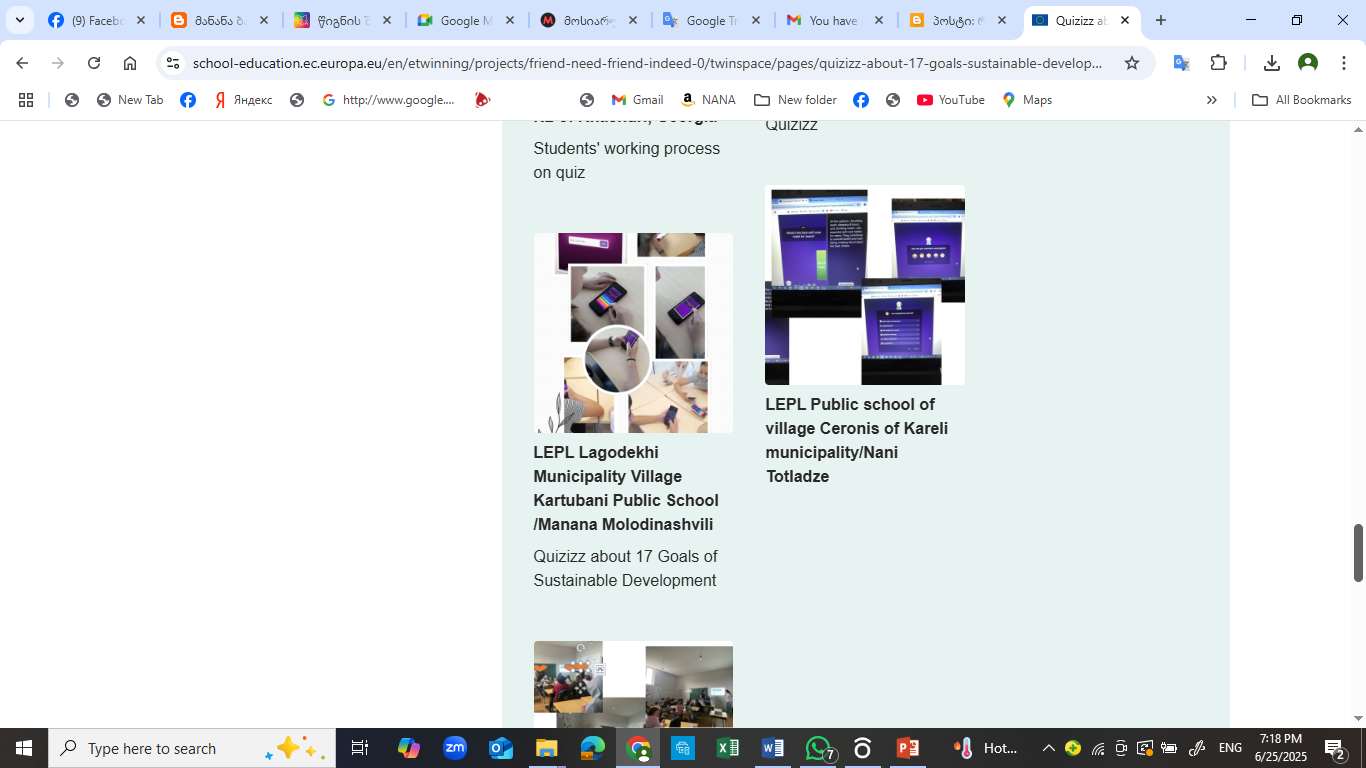Open the Extensions puzzle icon
This screenshot has width=1366, height=768.
pyautogui.click(x=1218, y=63)
